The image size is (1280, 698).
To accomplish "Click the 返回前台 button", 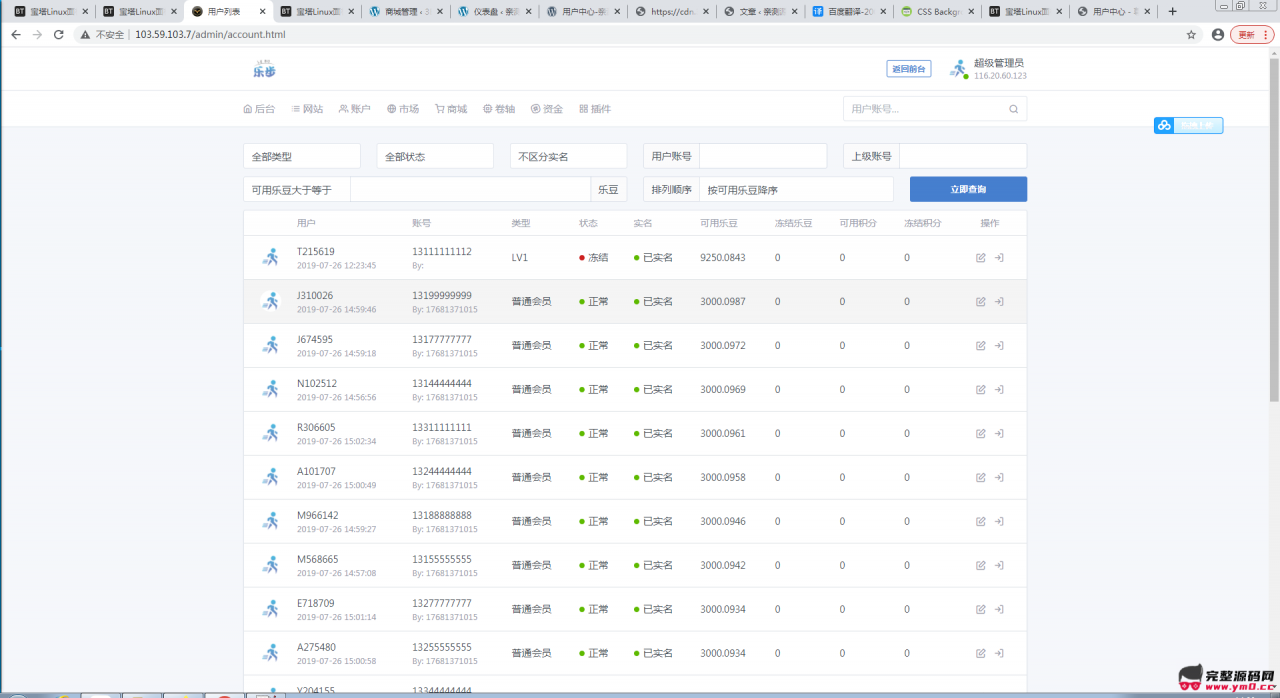I will (x=908, y=69).
